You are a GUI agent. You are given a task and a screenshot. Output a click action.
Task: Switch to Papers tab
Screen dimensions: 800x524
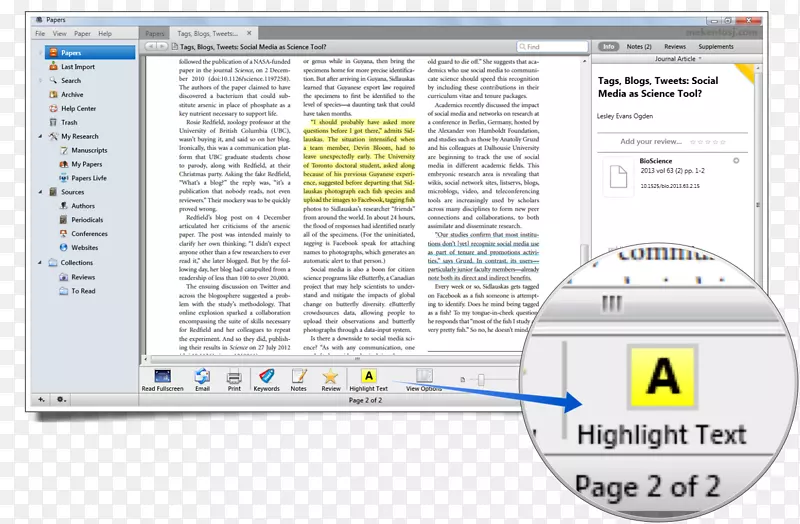(155, 34)
